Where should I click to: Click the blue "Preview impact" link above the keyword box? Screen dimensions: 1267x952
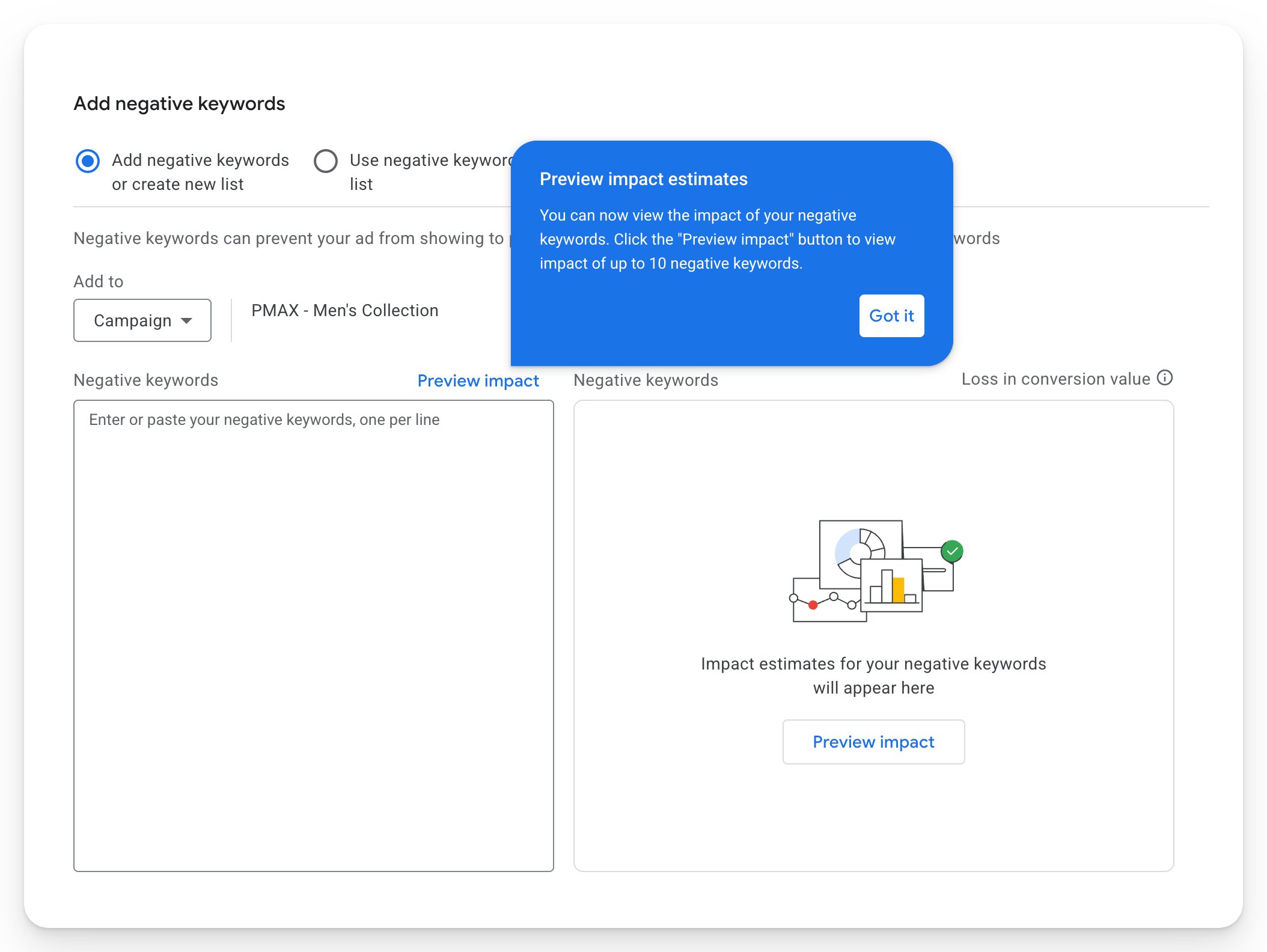click(x=478, y=380)
